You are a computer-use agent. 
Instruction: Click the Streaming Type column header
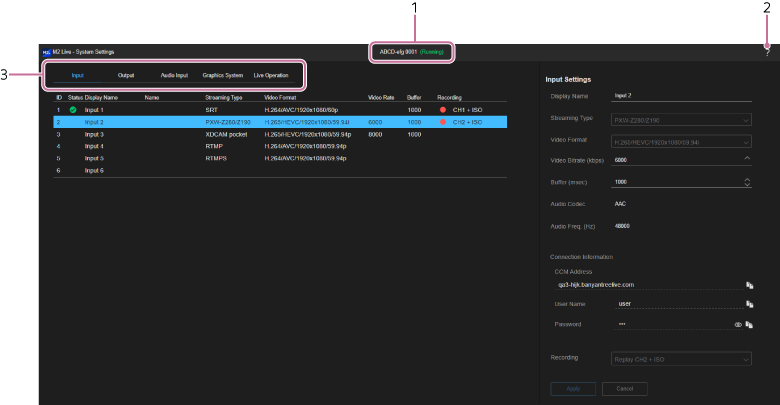224,98
